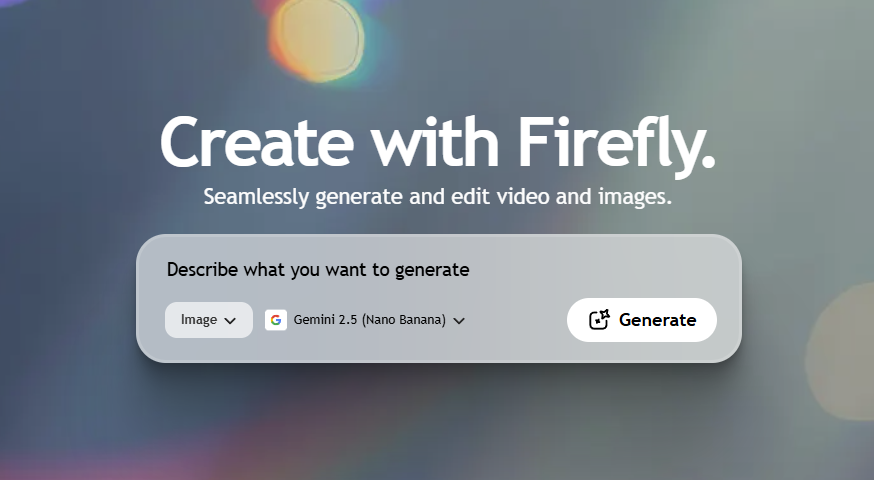Click the 'Create with Firefly.' headline

coord(437,141)
